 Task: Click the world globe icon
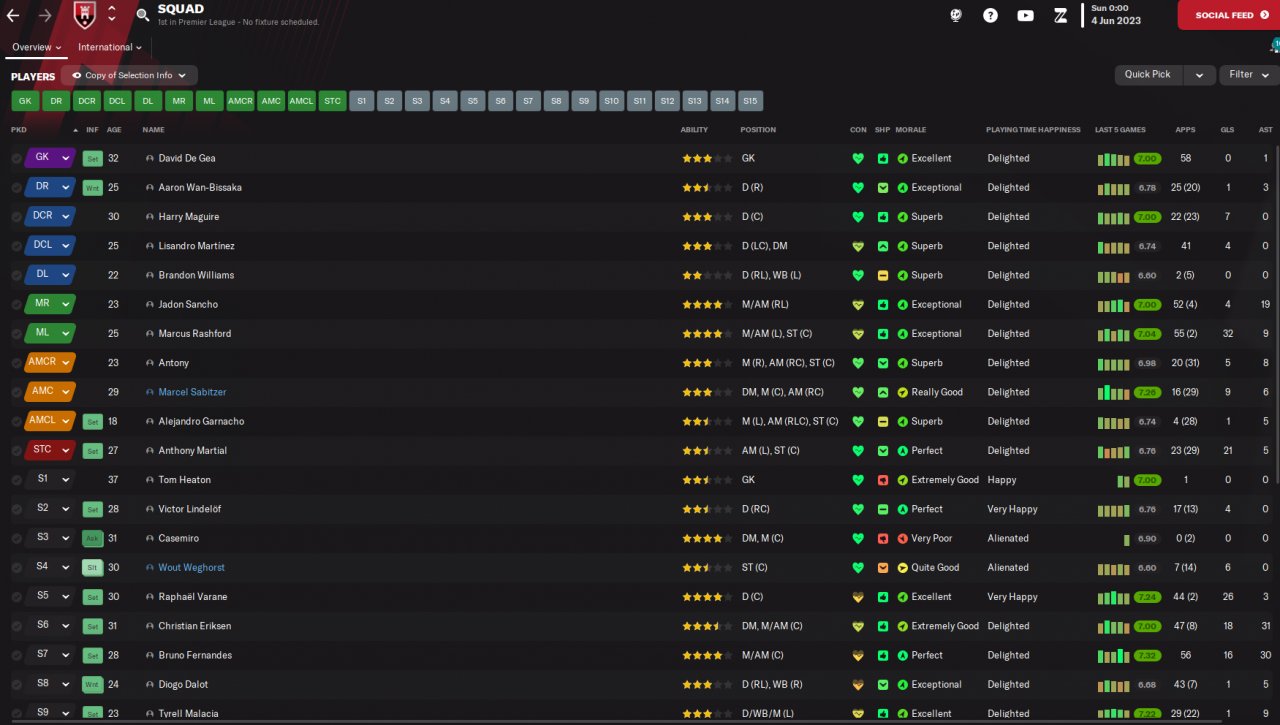click(956, 15)
